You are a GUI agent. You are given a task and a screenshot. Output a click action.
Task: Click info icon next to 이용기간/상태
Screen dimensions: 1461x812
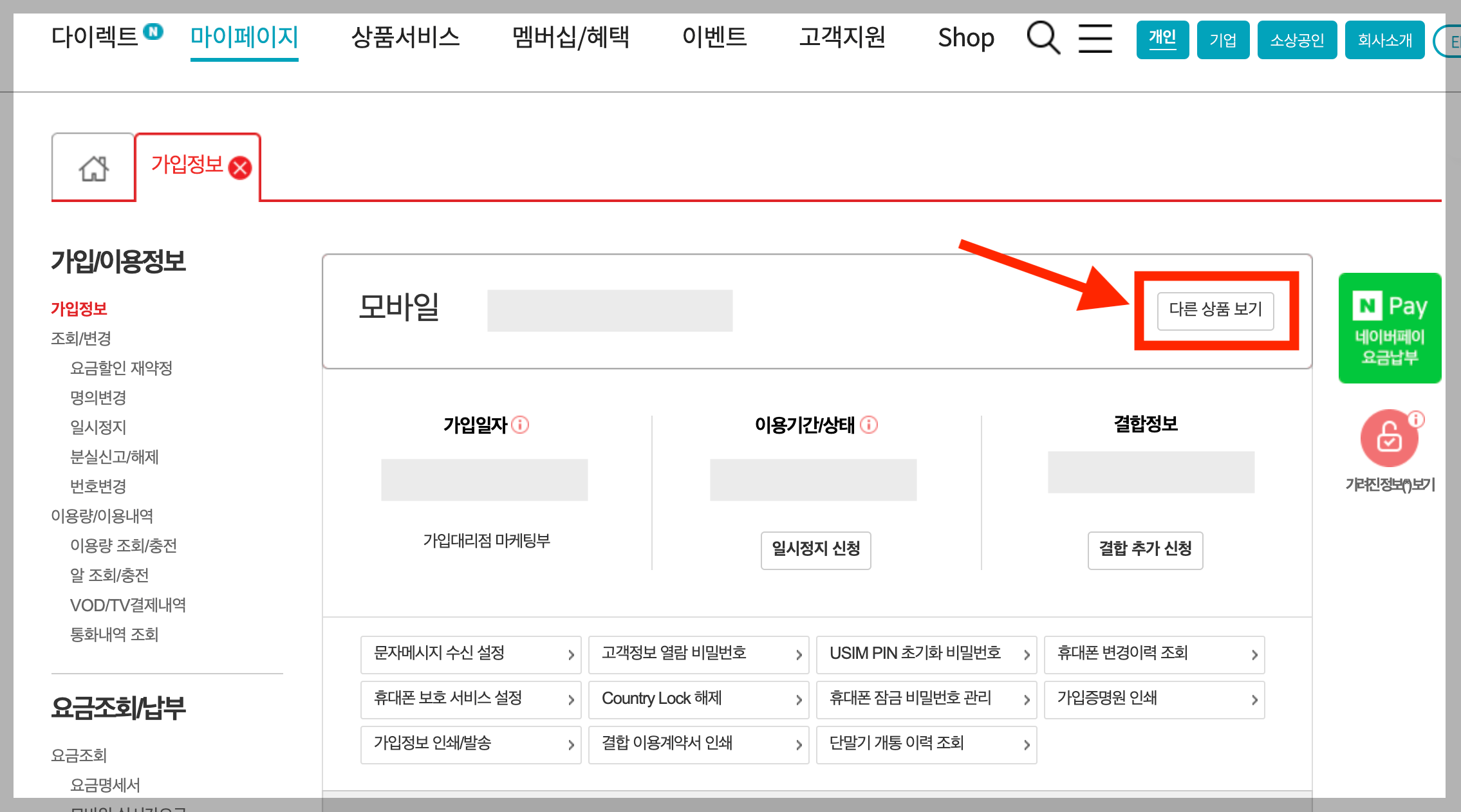[x=869, y=425]
